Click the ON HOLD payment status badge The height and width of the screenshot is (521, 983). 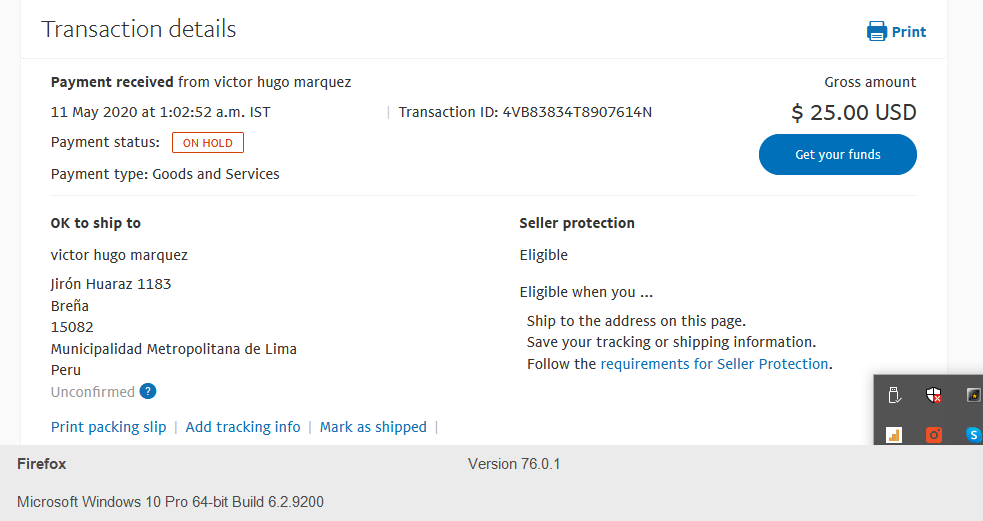tap(208, 143)
